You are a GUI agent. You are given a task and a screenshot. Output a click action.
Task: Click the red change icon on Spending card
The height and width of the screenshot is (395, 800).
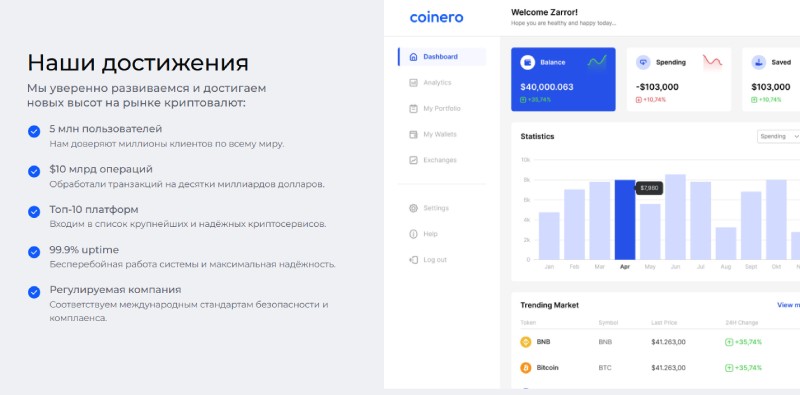(x=639, y=100)
